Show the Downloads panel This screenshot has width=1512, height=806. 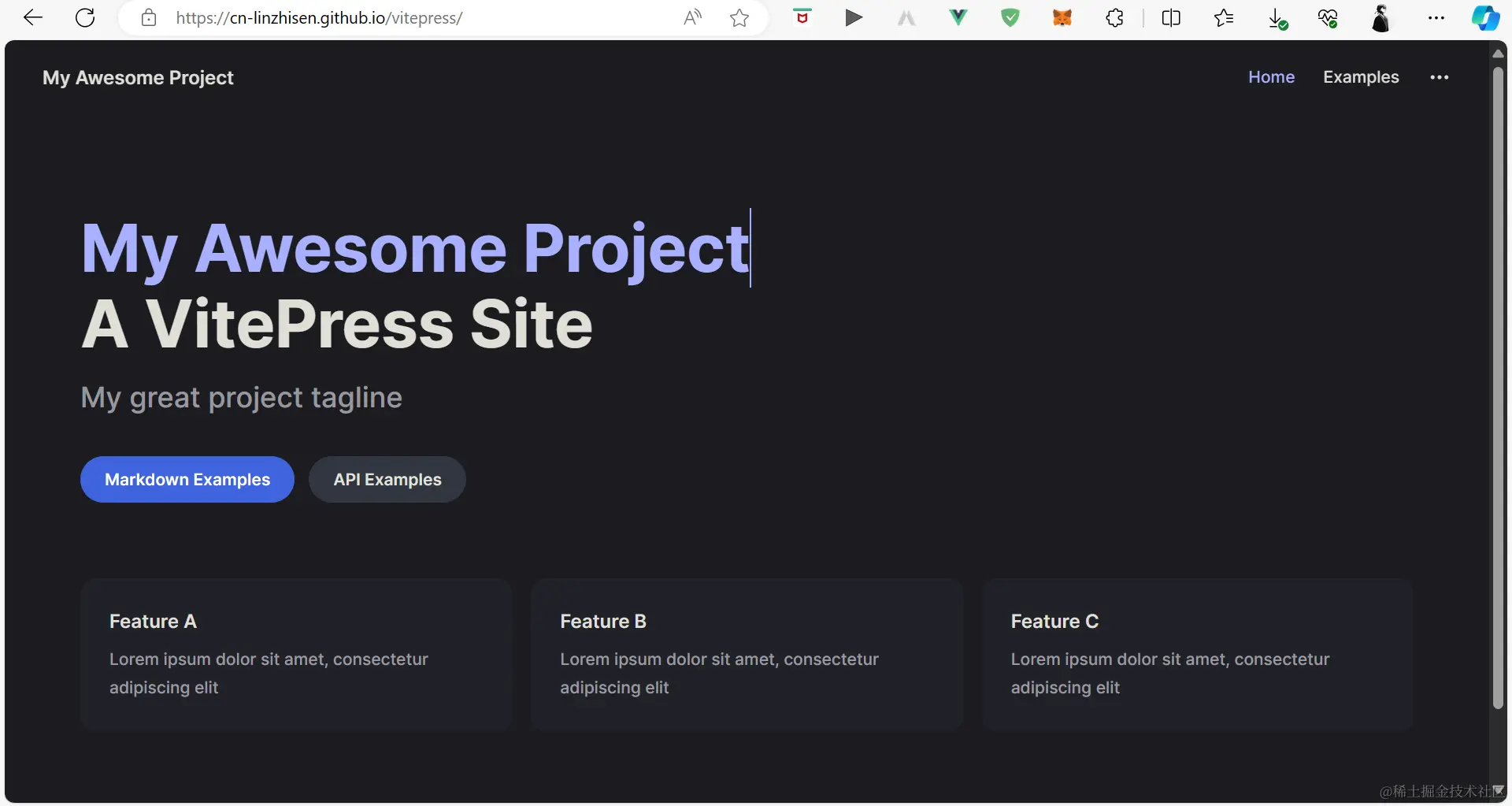(1277, 19)
